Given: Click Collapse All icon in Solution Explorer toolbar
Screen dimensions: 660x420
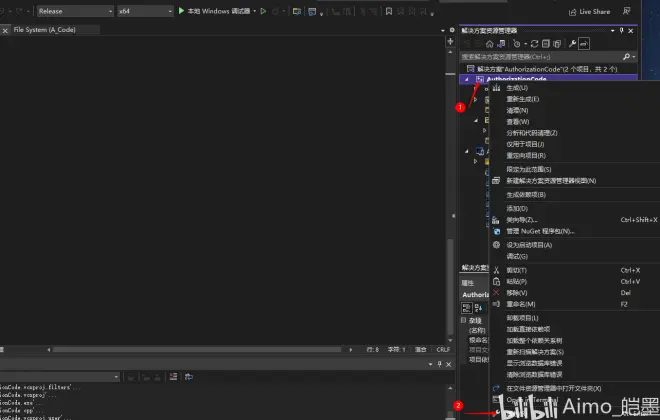Looking at the screenshot, I should click(546, 44).
